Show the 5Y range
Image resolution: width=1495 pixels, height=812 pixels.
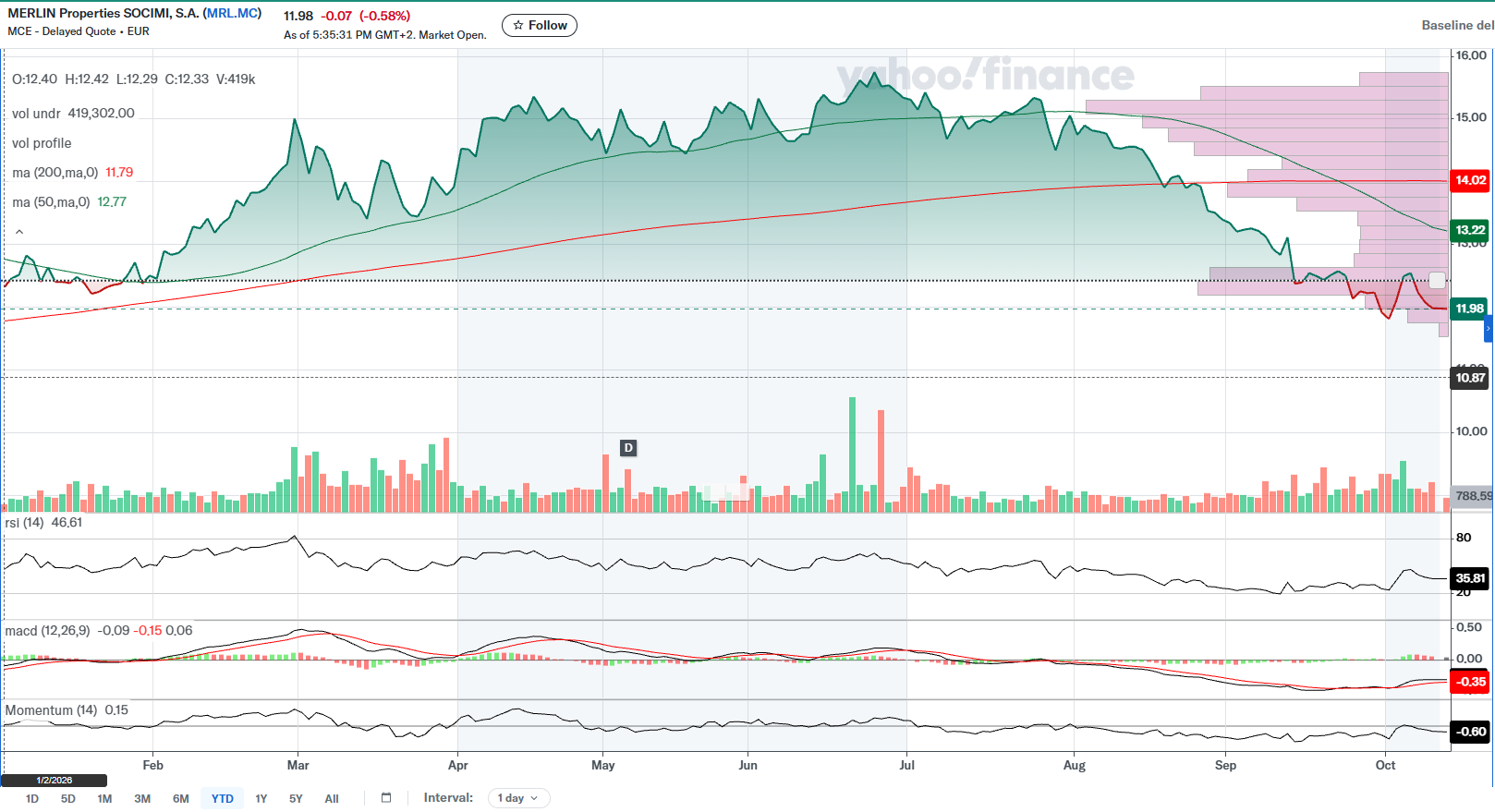click(x=296, y=799)
